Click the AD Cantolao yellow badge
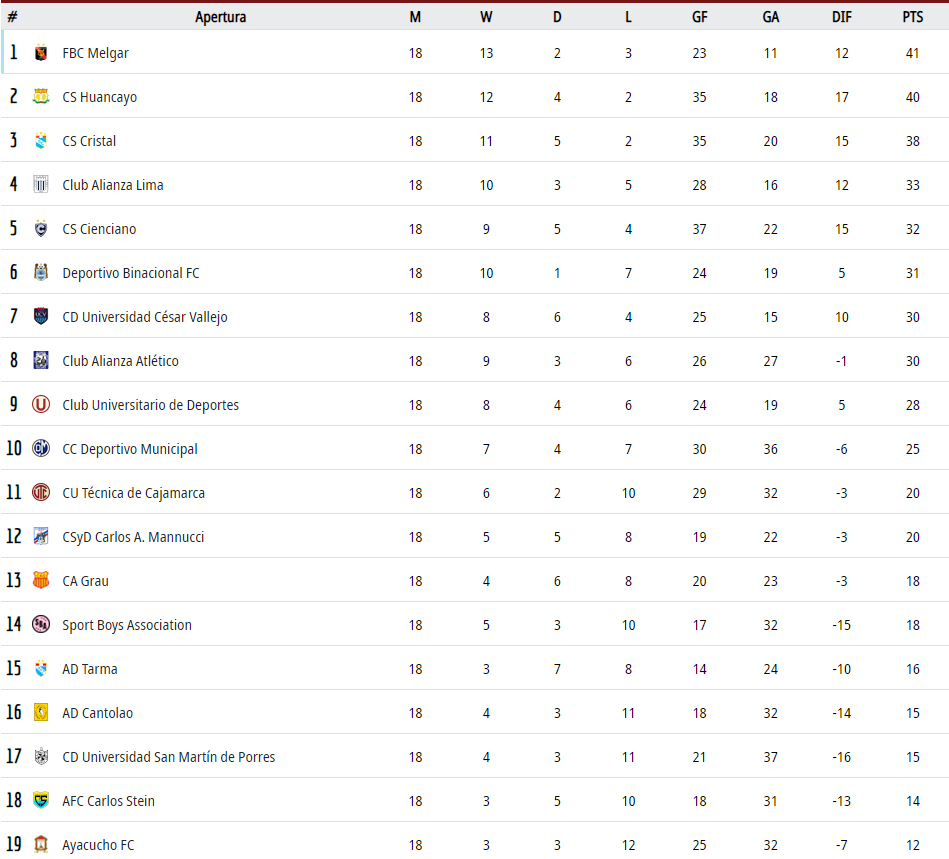The width and height of the screenshot is (949, 859). click(41, 713)
